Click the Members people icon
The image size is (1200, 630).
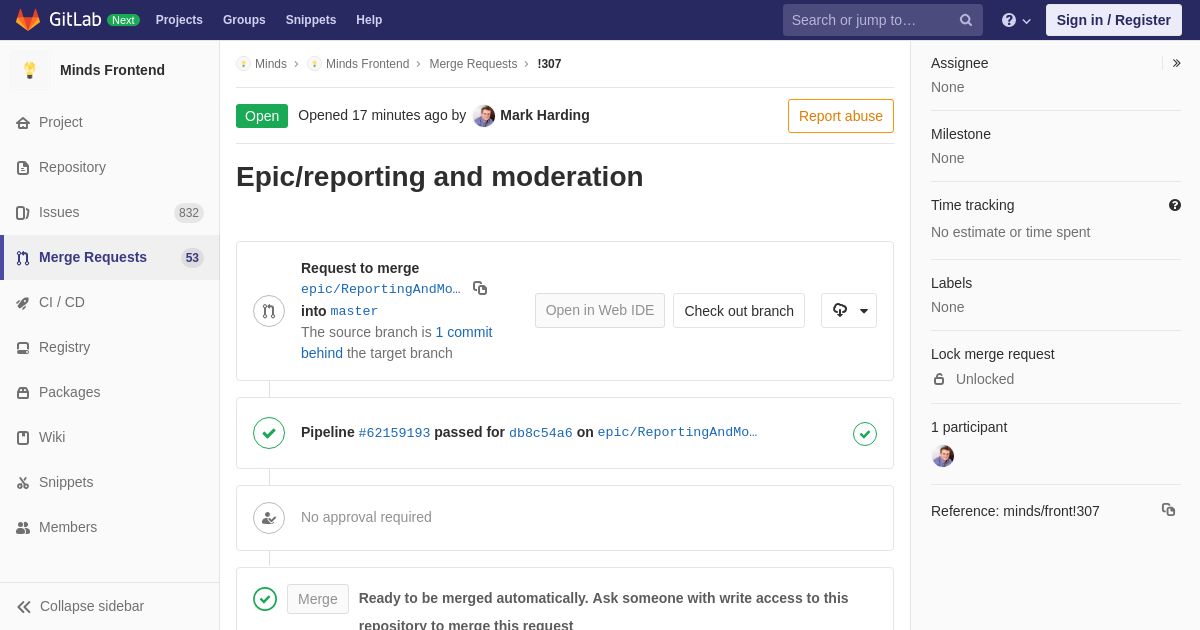(23, 528)
